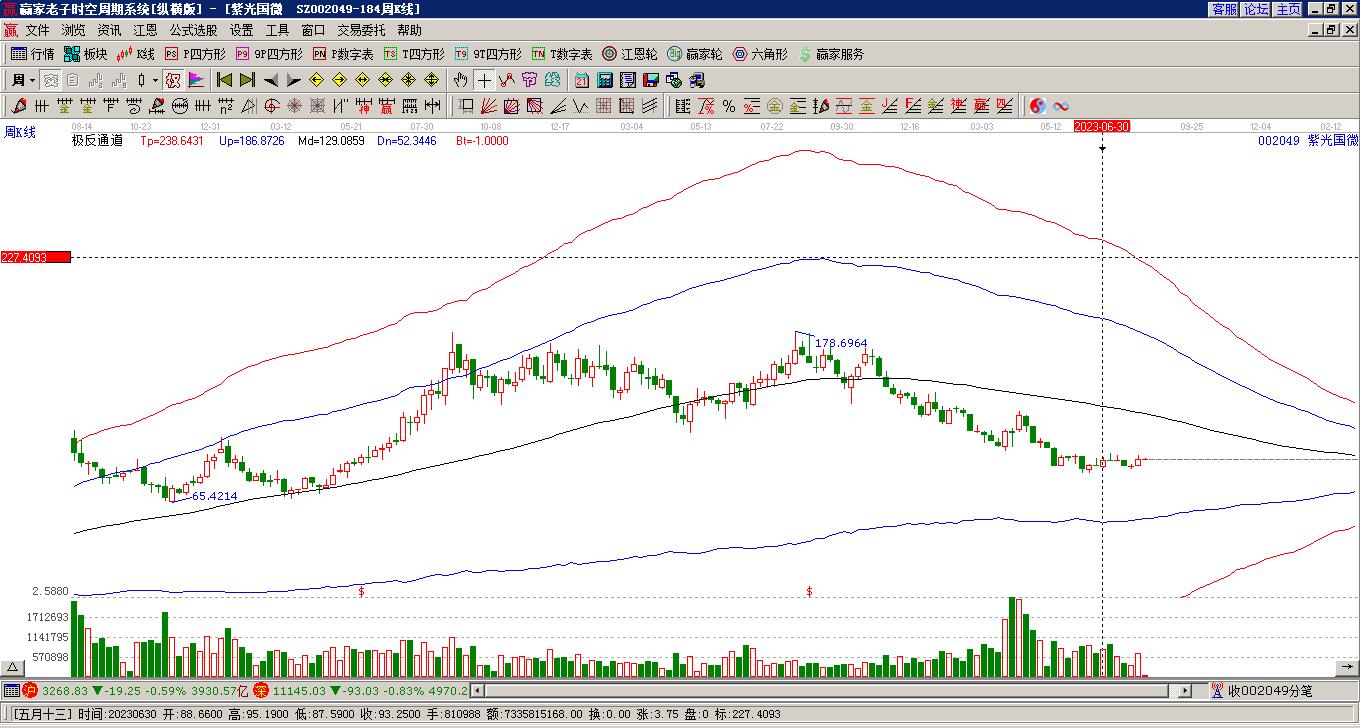Screen dimensions: 1360x728
Task: Switch to the K线 candlestick chart
Action: [136, 54]
